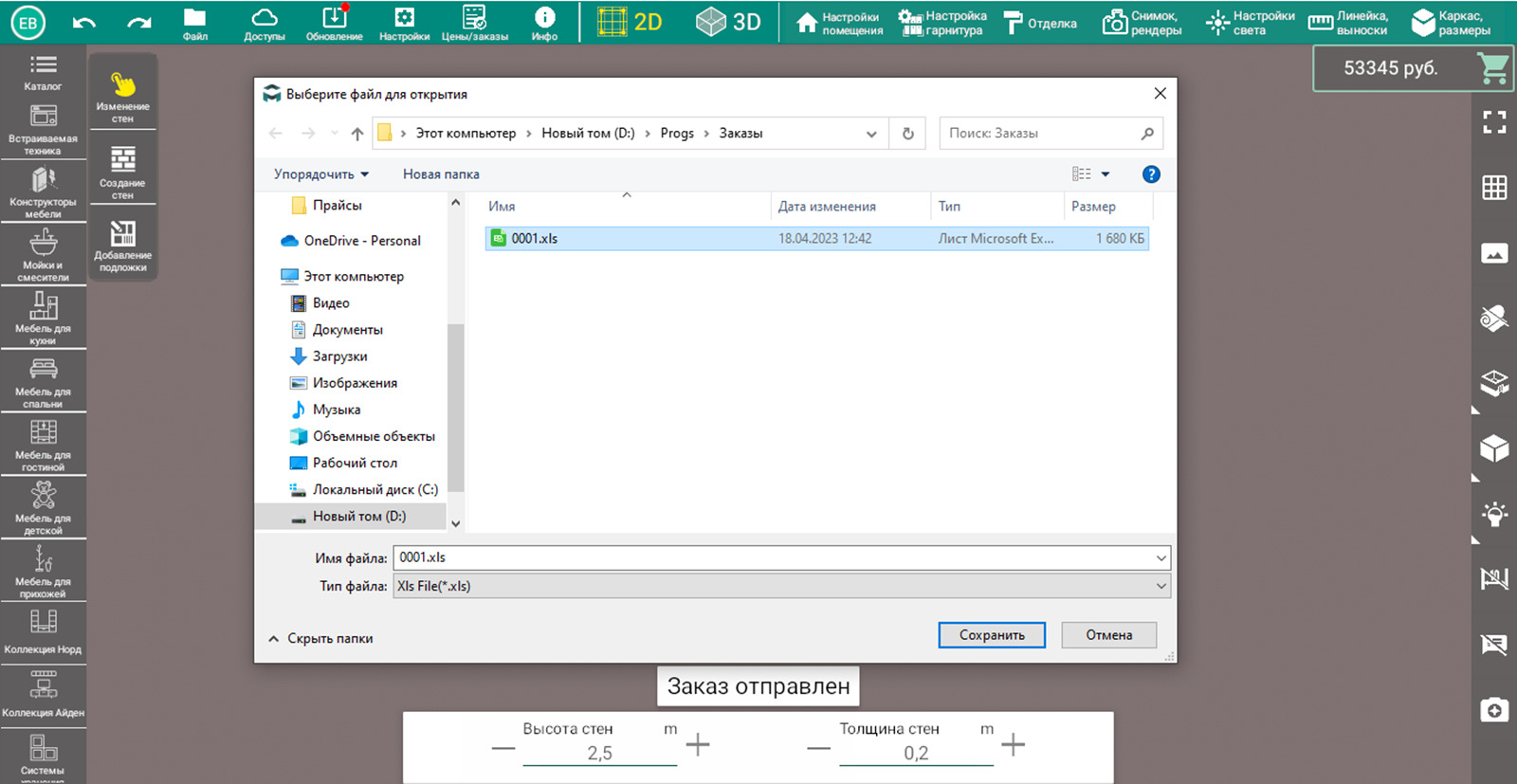The width and height of the screenshot is (1517, 784).
Task: Click the undo arrow icon
Action: 84,22
